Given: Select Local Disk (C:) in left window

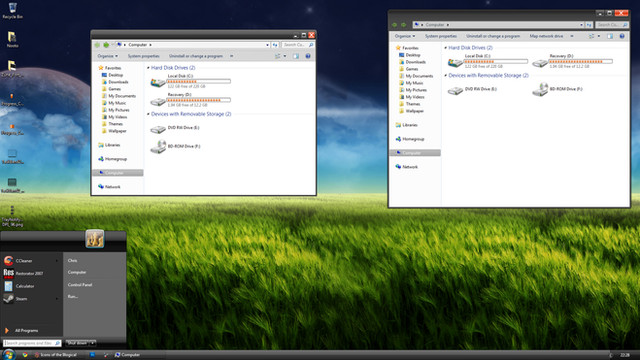Looking at the screenshot, I should point(190,81).
